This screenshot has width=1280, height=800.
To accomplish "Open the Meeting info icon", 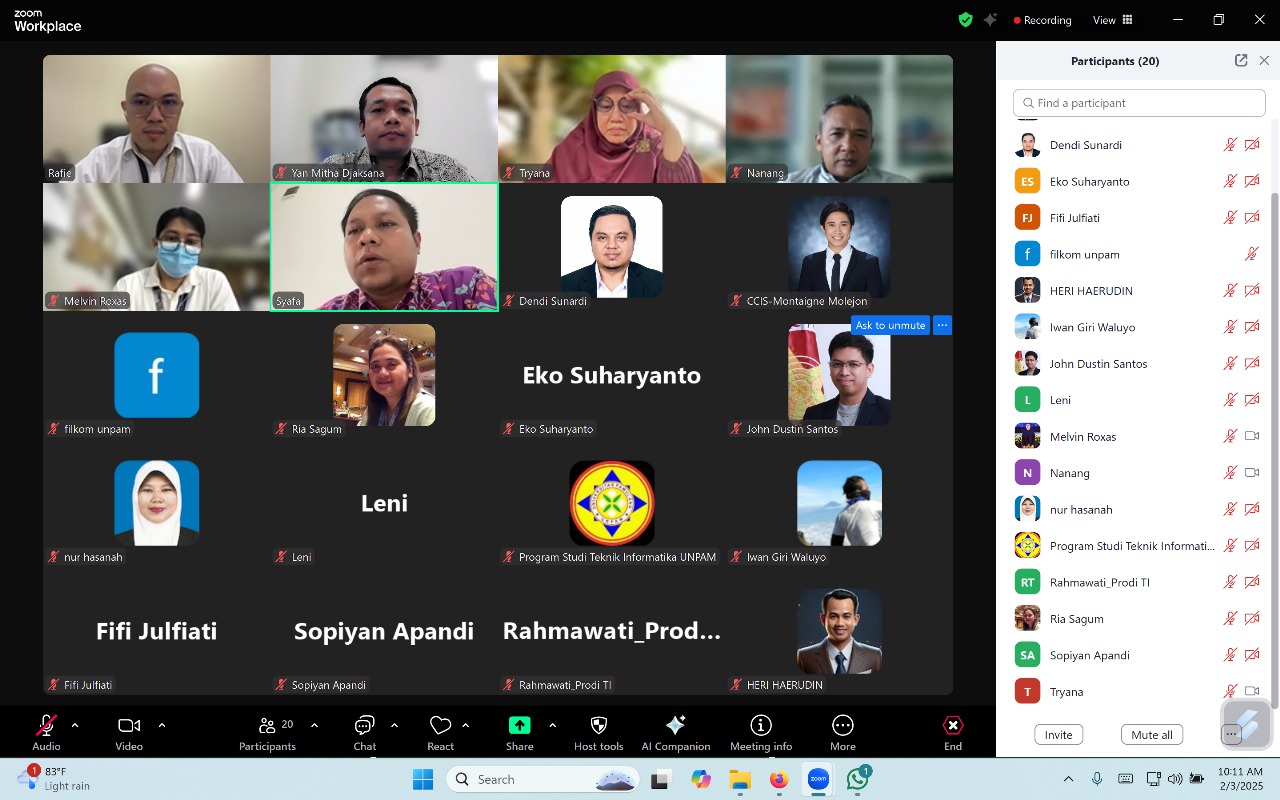I will tap(761, 726).
